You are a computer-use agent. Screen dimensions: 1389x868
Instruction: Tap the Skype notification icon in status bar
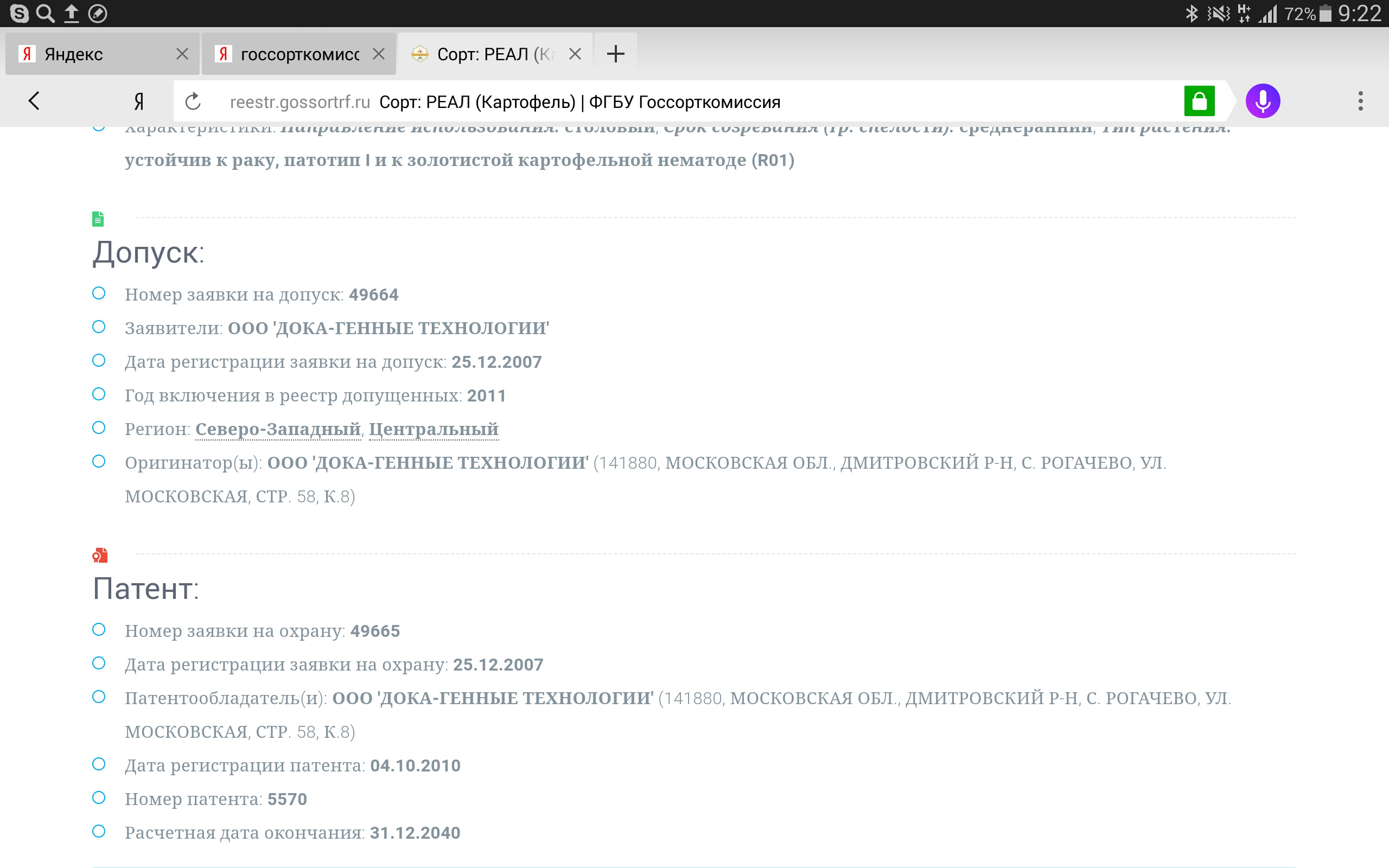click(19, 13)
